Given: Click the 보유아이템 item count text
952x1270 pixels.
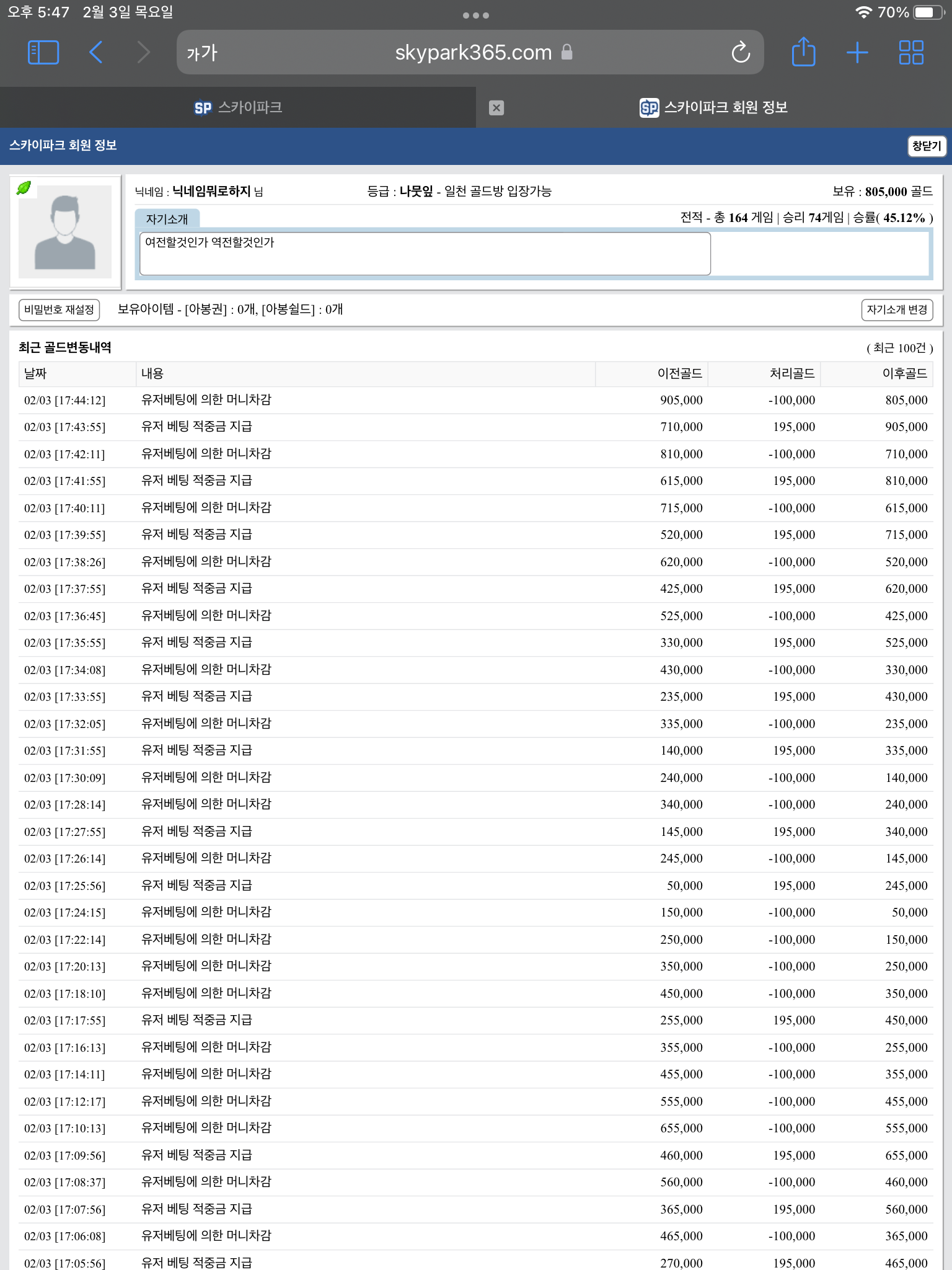Looking at the screenshot, I should 230,309.
